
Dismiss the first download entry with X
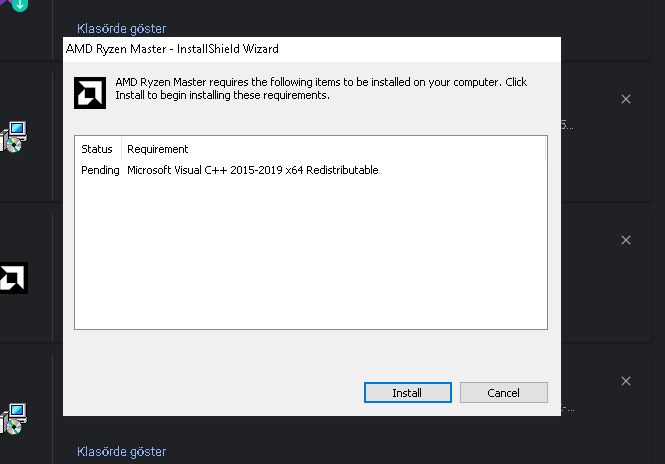point(626,99)
